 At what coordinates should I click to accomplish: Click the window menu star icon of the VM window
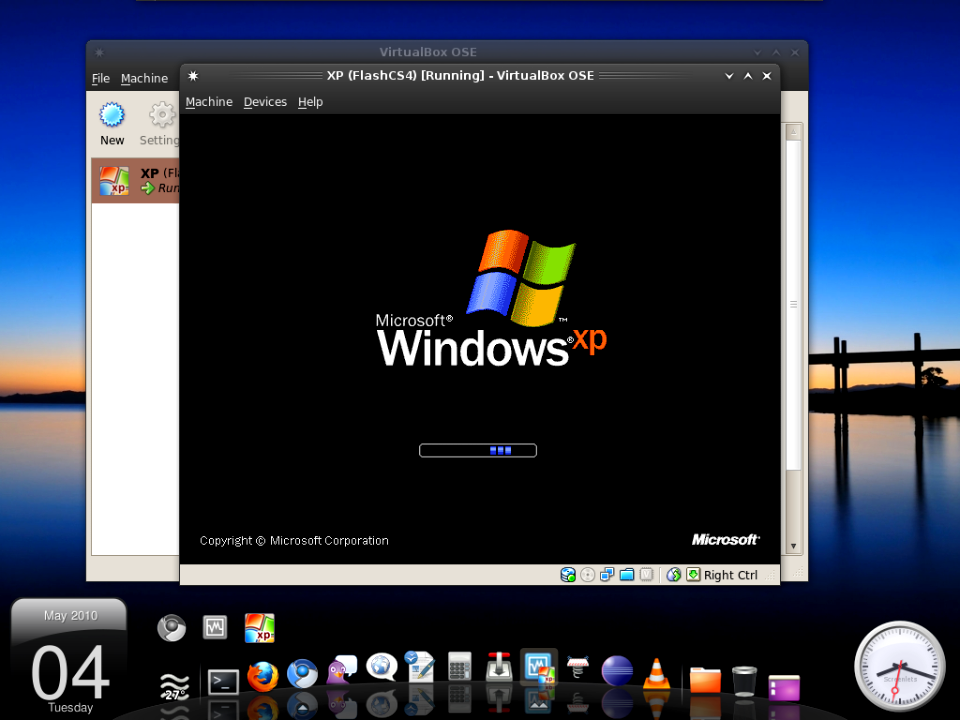click(x=193, y=76)
